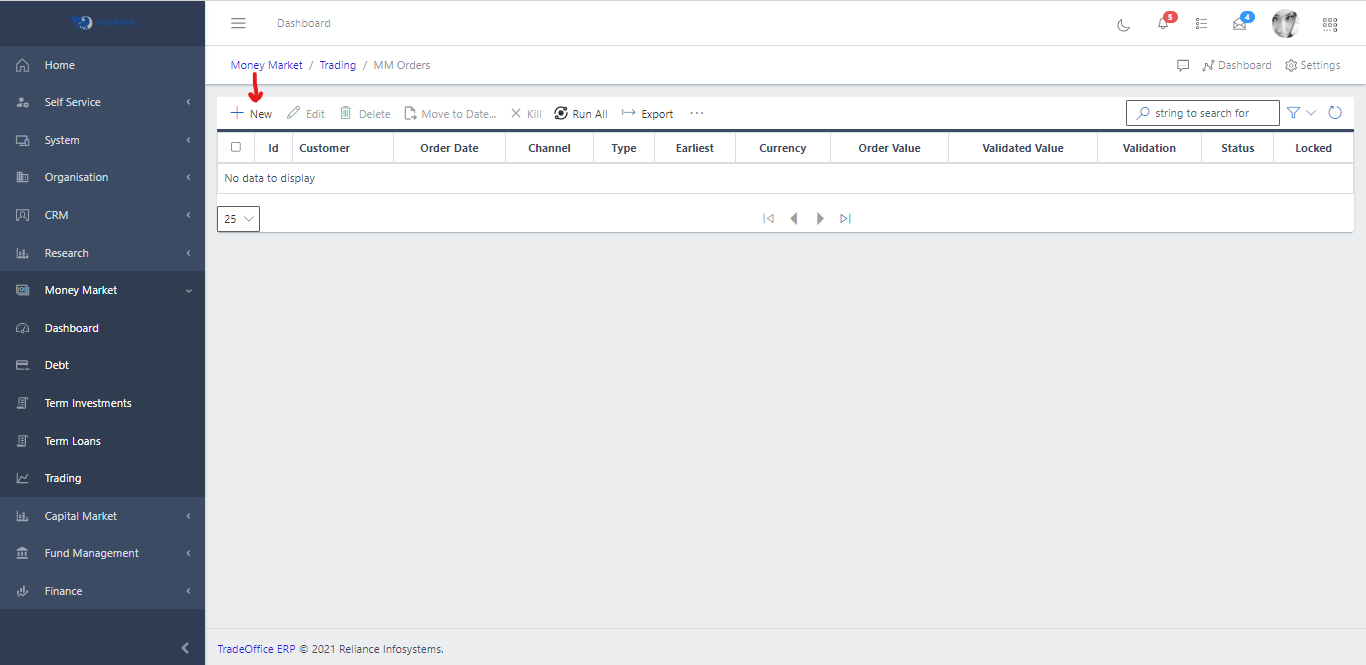Open the mail inbox icon
The height and width of the screenshot is (665, 1366).
coord(1240,24)
